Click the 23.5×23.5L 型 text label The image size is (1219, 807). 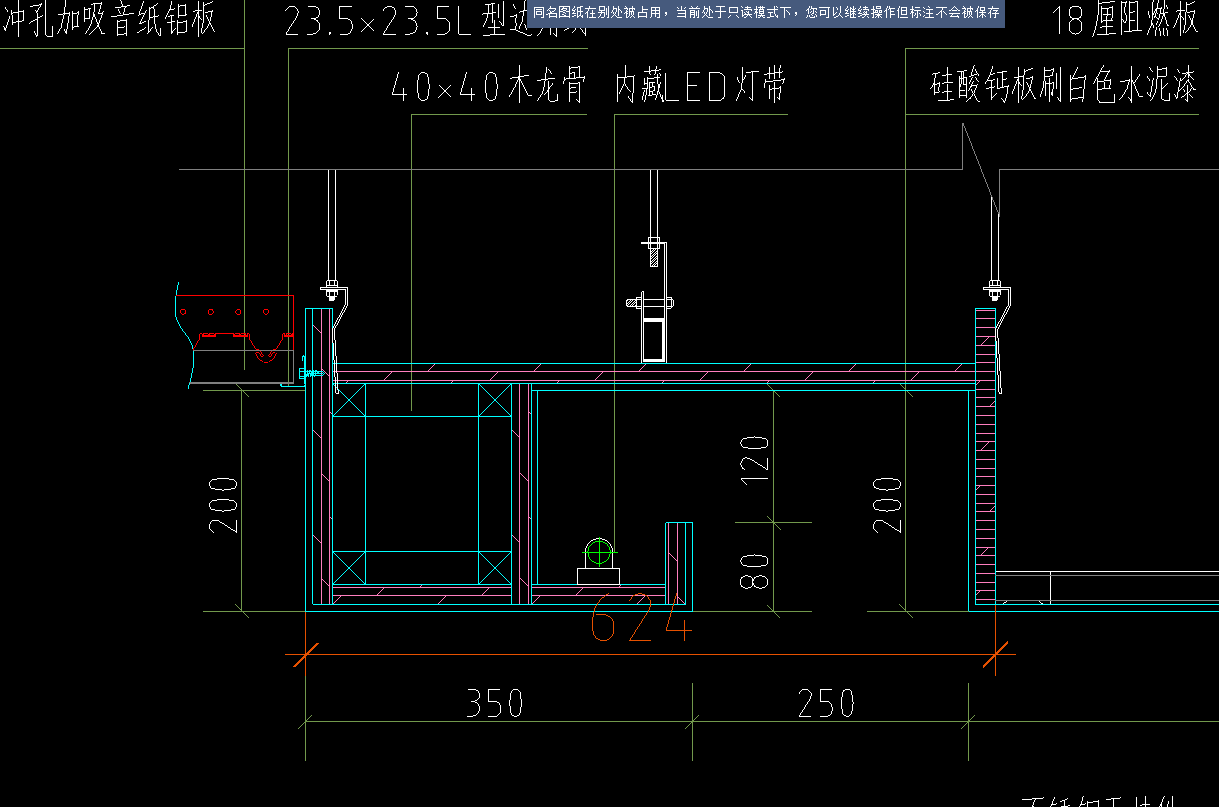[x=400, y=18]
